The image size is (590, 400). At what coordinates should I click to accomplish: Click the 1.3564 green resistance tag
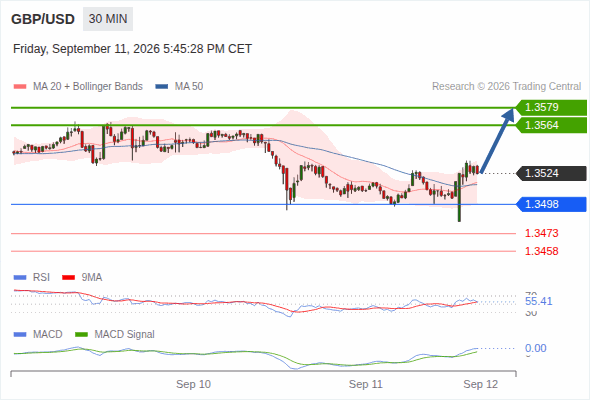click(551, 125)
